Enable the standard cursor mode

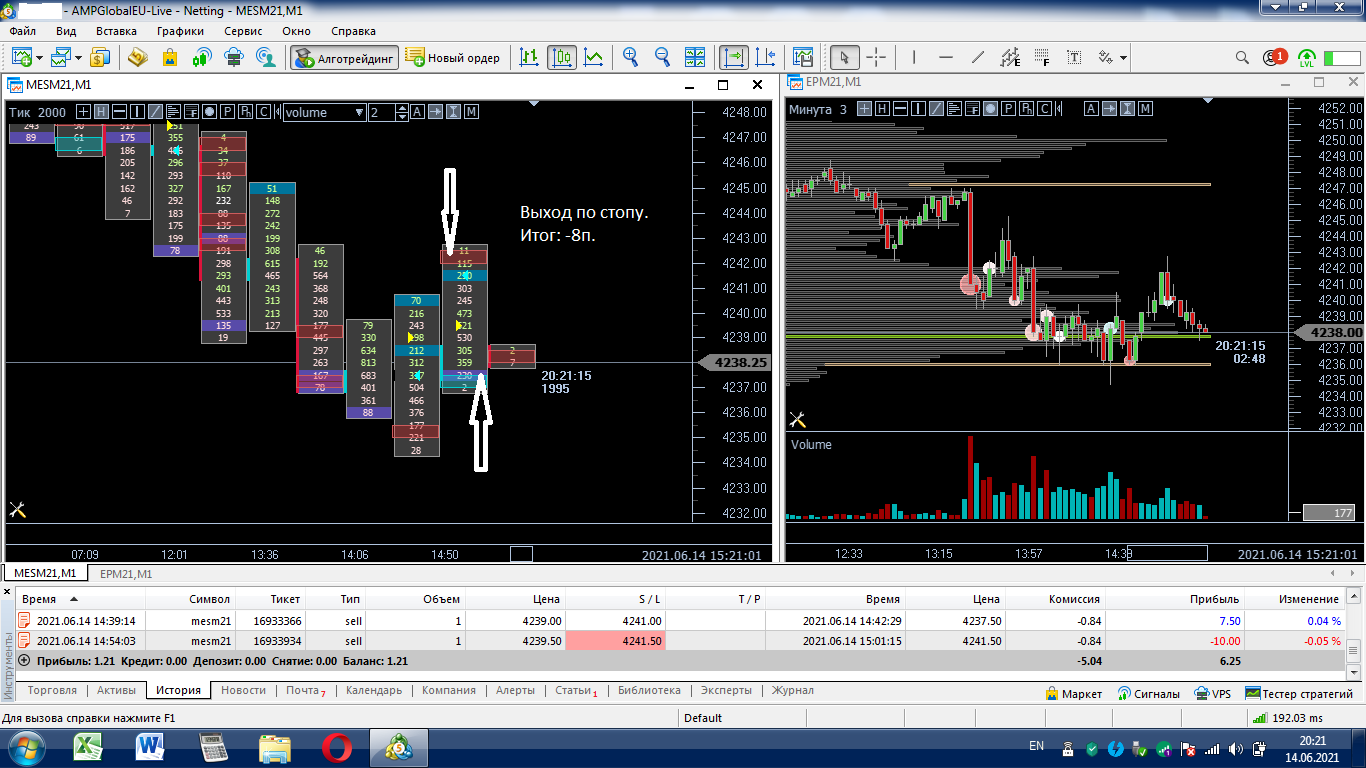click(x=845, y=57)
